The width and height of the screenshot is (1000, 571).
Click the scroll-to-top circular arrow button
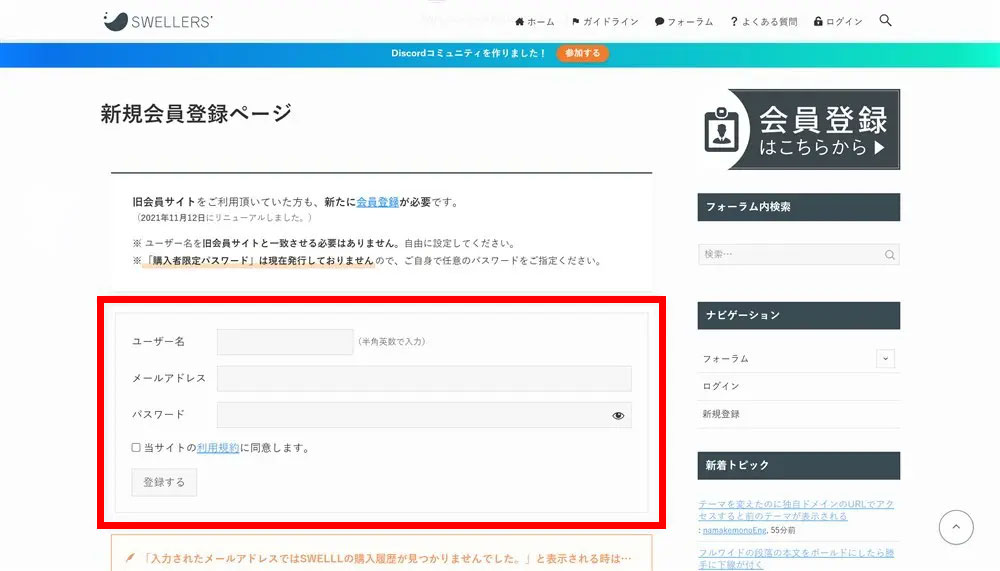tap(955, 527)
